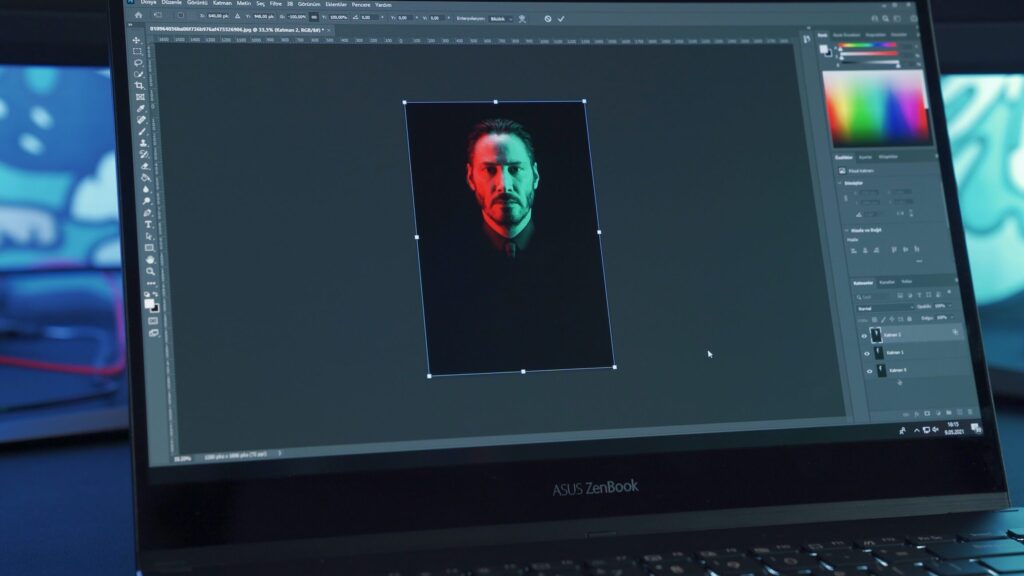The image size is (1024, 576).
Task: Toggle relative positioning triangle in options bar
Action: tap(237, 16)
